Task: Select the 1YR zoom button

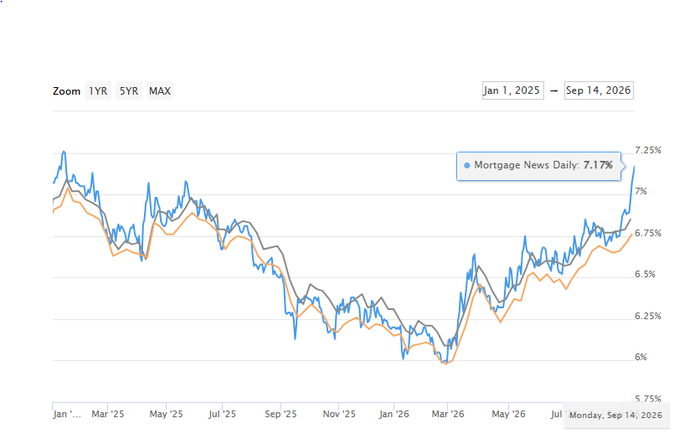Action: click(98, 91)
